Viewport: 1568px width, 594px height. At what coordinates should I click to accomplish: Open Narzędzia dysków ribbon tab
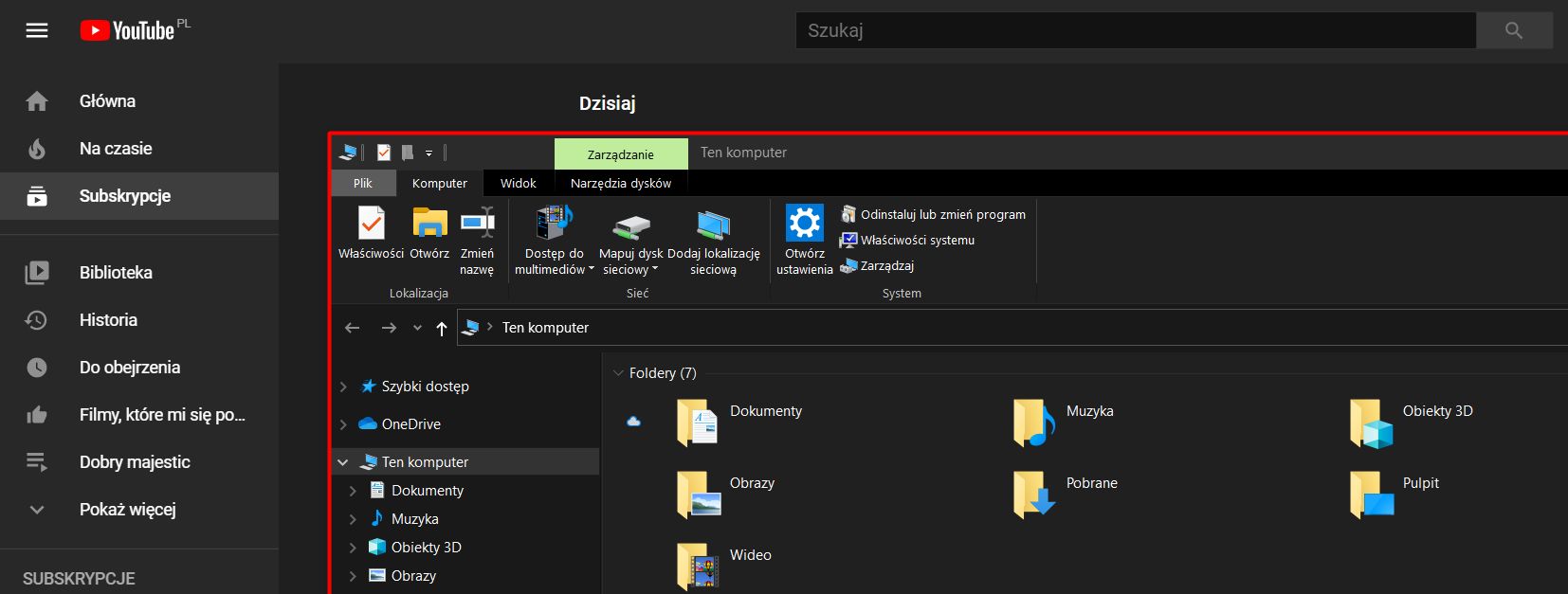[x=621, y=183]
